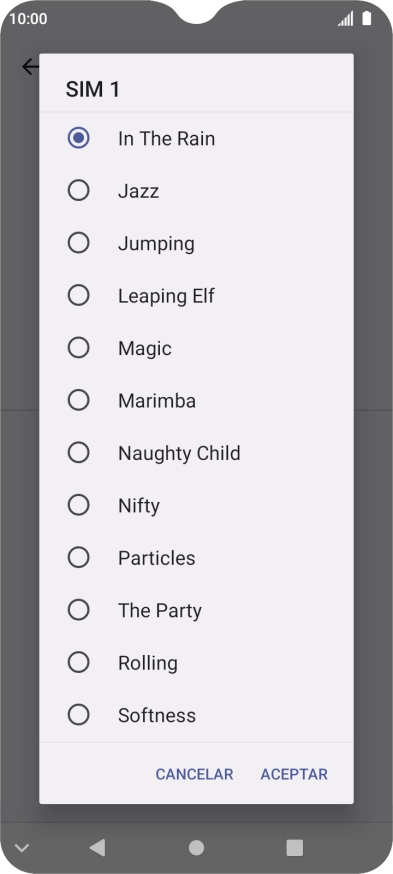Pick the Naughty Child ringtone
393x874 pixels.
coord(196,453)
